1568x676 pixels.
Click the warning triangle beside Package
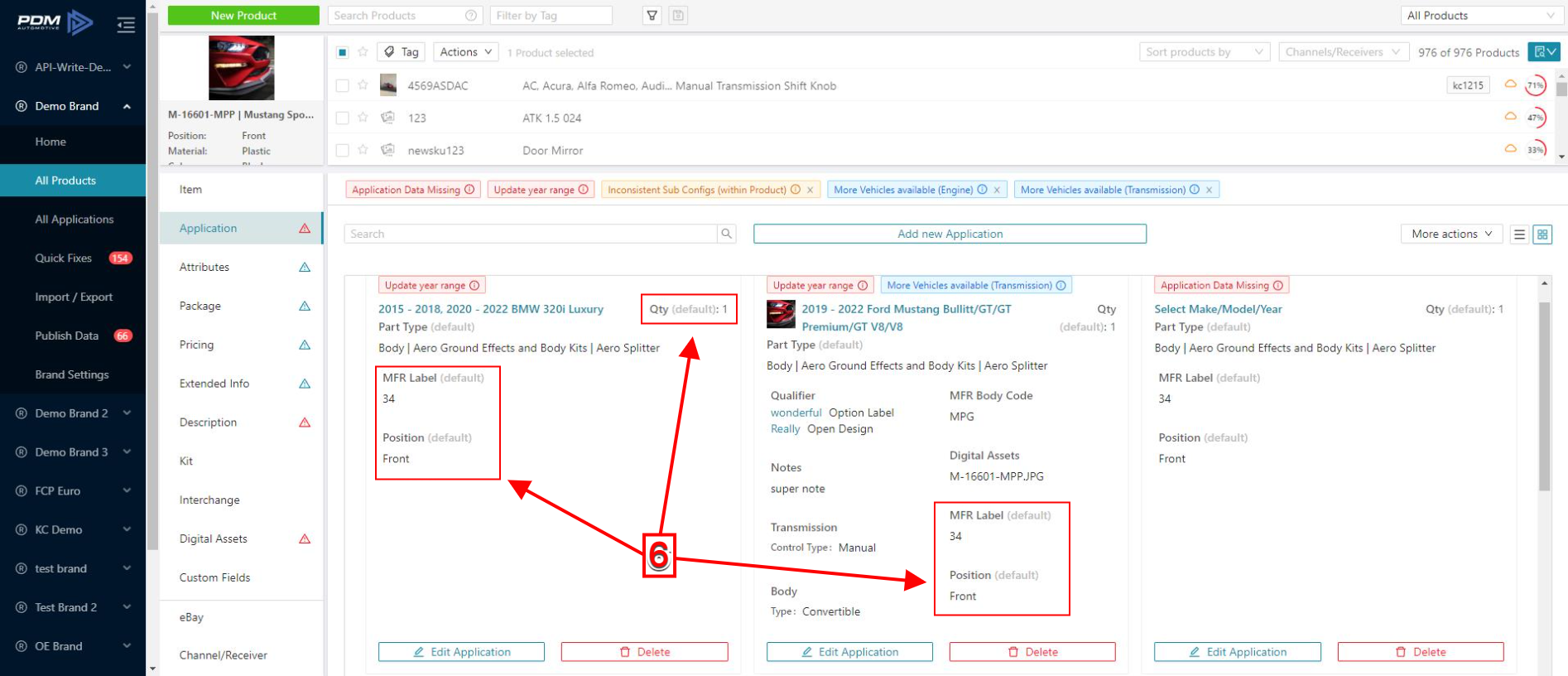click(305, 306)
